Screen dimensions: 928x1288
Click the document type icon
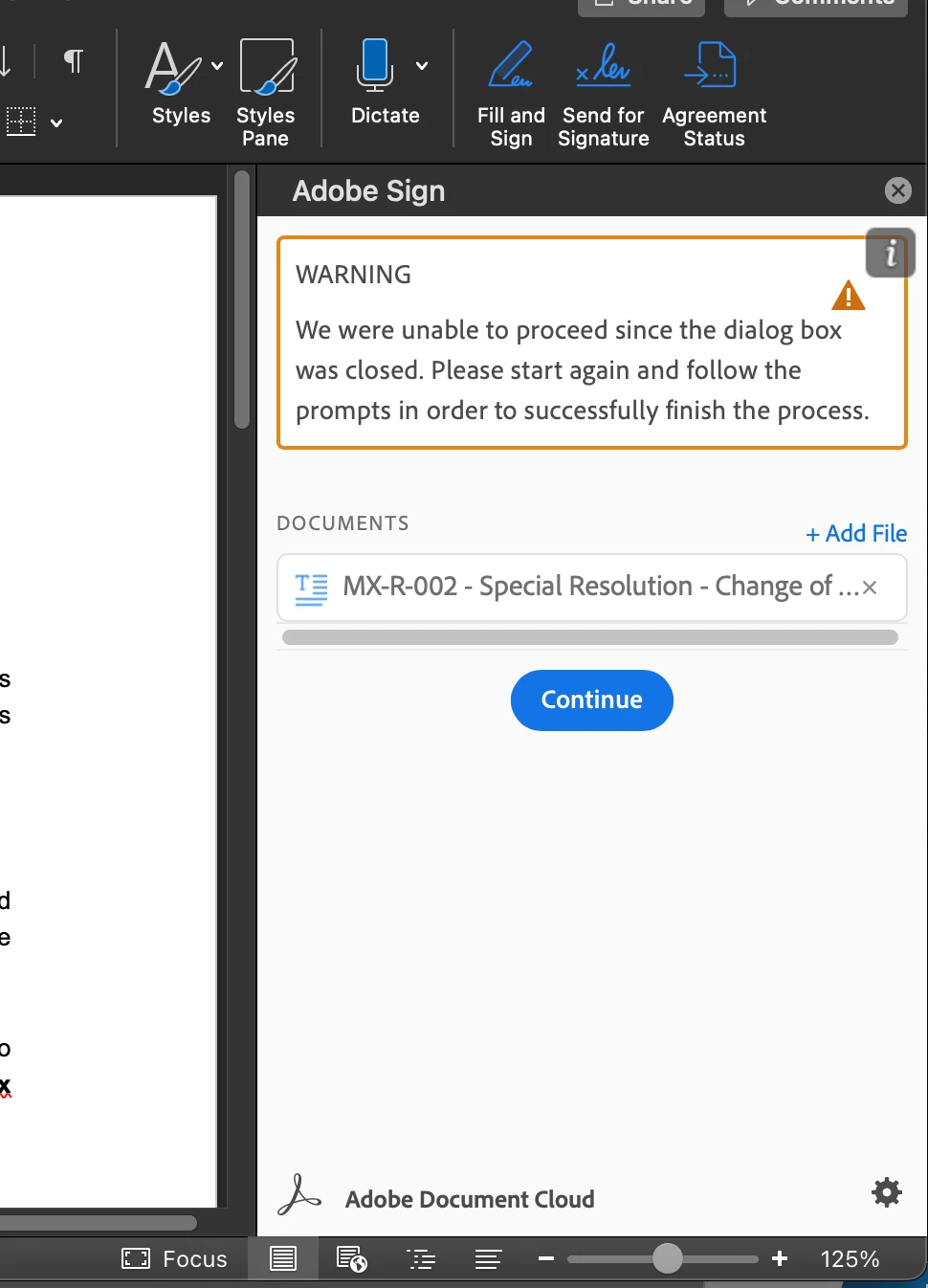coord(311,588)
